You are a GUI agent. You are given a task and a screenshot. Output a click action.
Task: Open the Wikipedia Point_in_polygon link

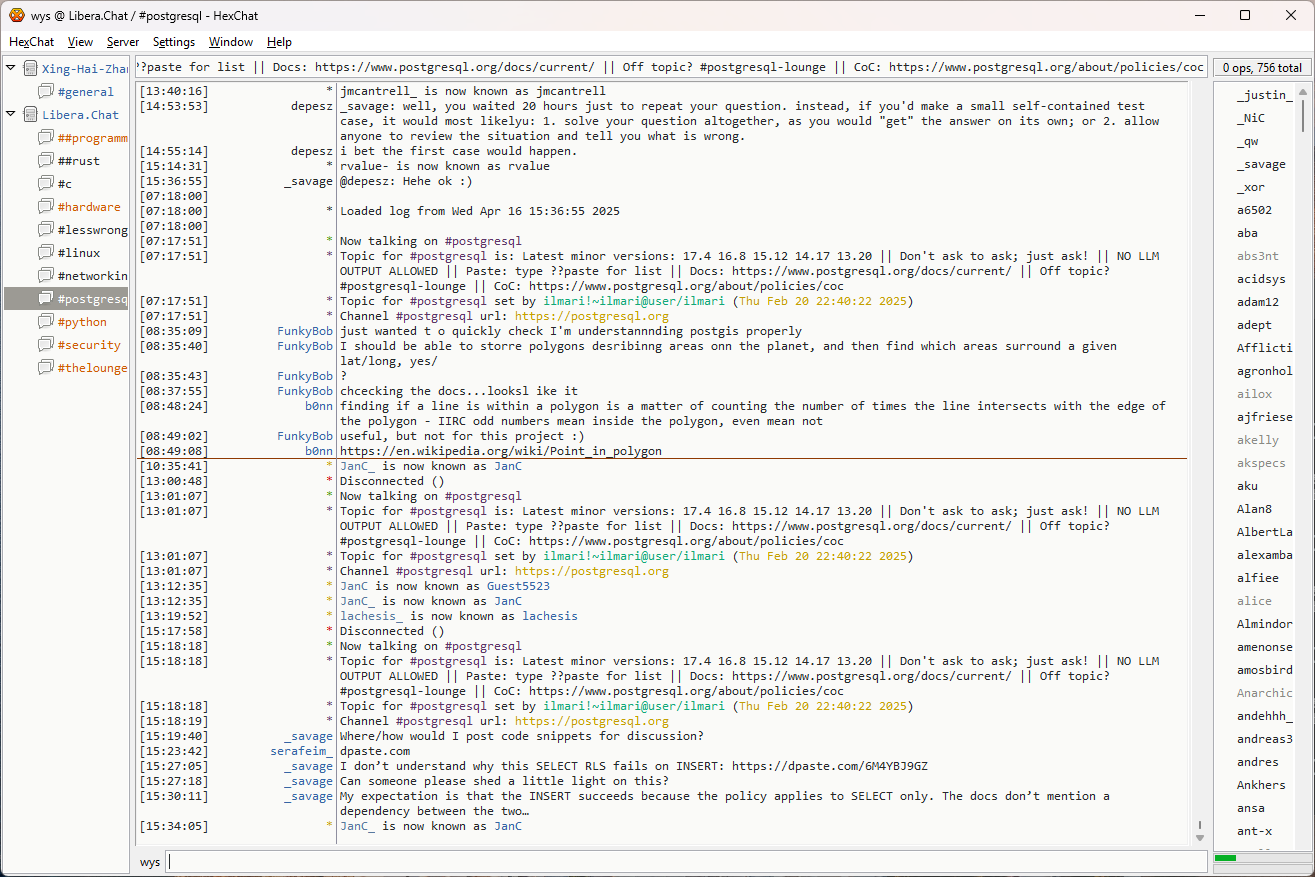point(500,451)
